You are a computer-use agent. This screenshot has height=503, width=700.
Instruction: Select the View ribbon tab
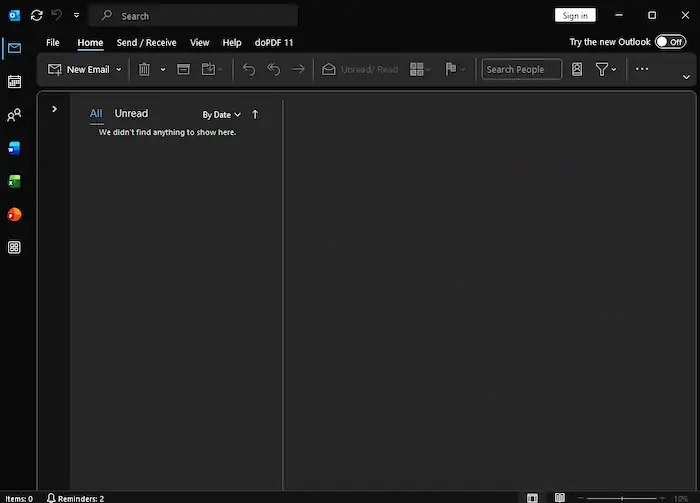200,42
